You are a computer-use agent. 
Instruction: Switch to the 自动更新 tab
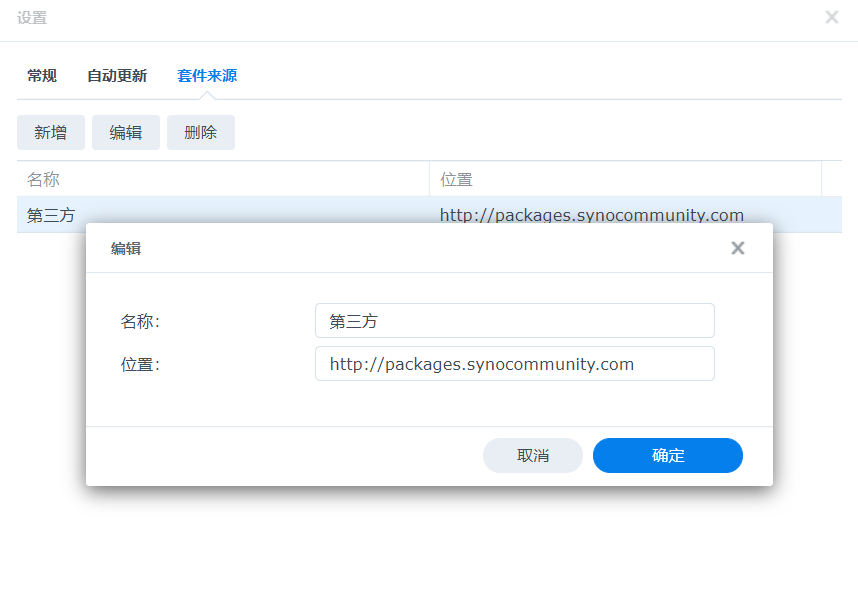[117, 76]
